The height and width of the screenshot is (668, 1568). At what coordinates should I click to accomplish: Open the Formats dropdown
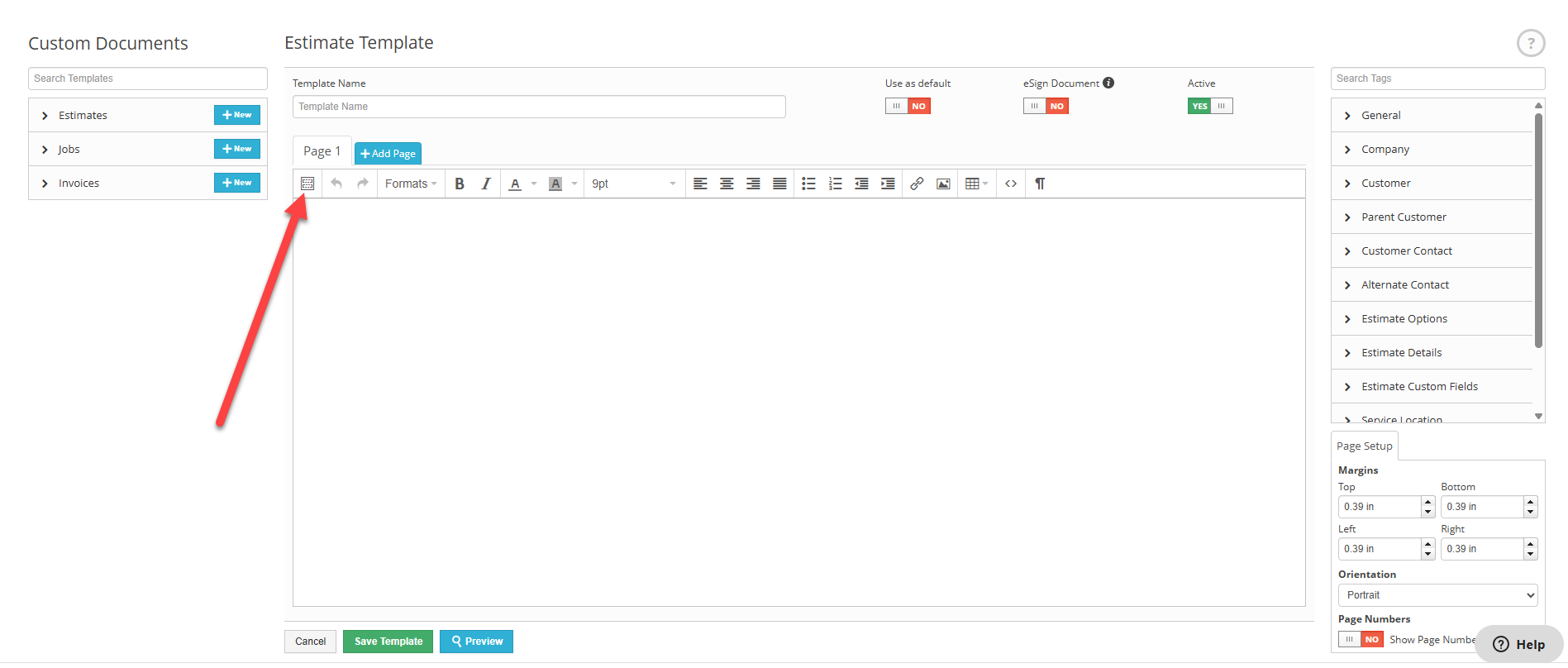(411, 184)
